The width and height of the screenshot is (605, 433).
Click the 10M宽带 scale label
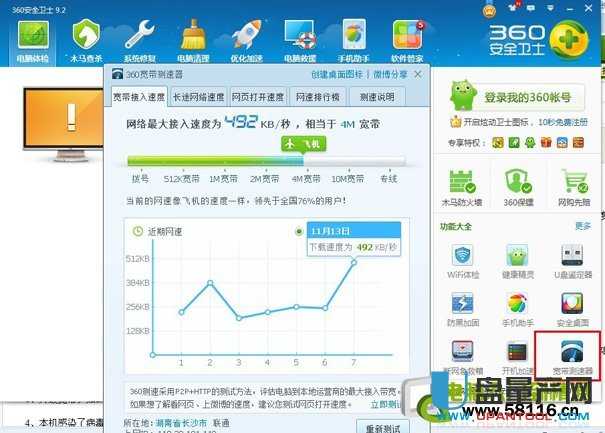pos(348,179)
